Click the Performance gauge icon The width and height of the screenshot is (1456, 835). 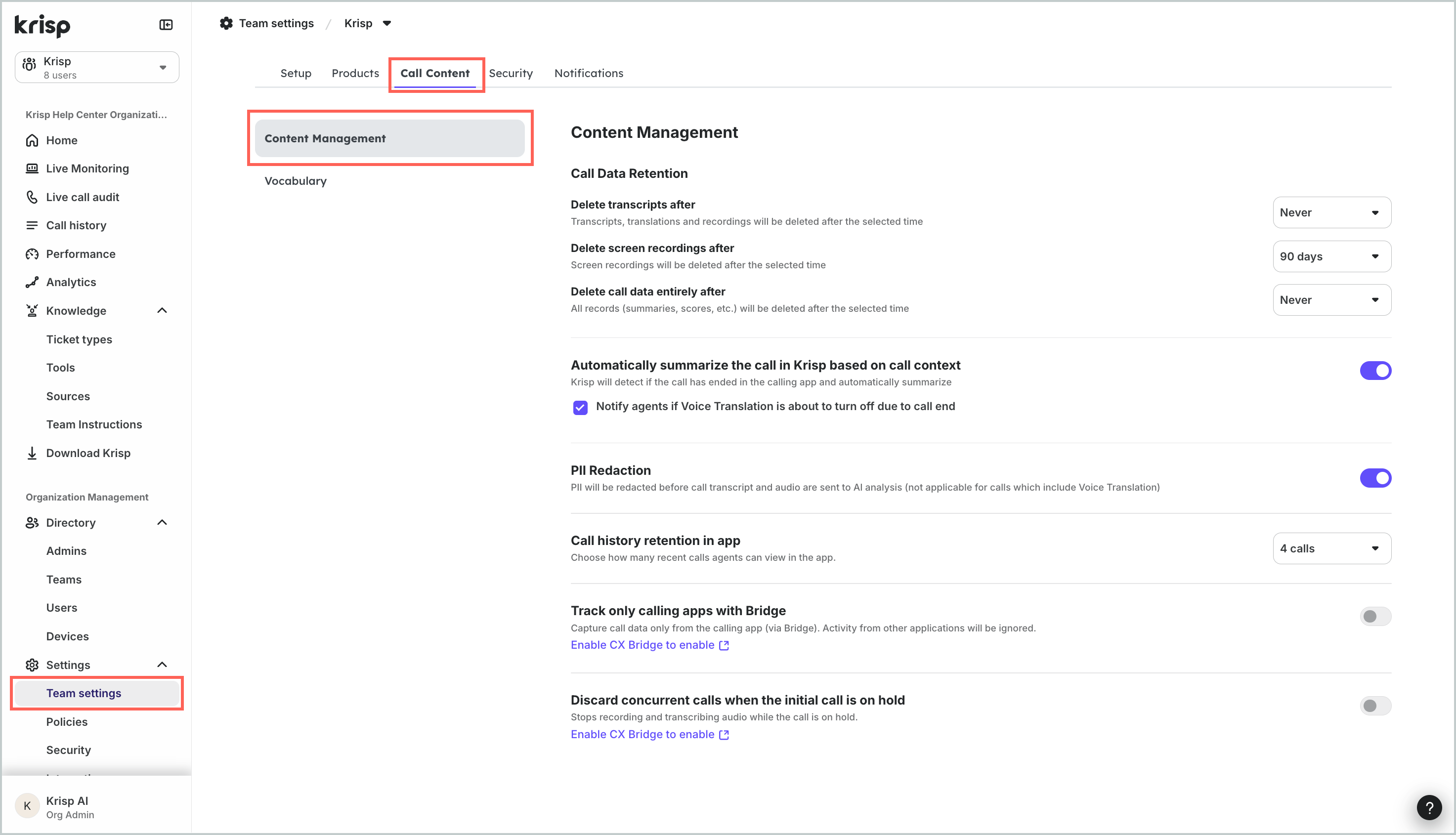click(x=32, y=254)
